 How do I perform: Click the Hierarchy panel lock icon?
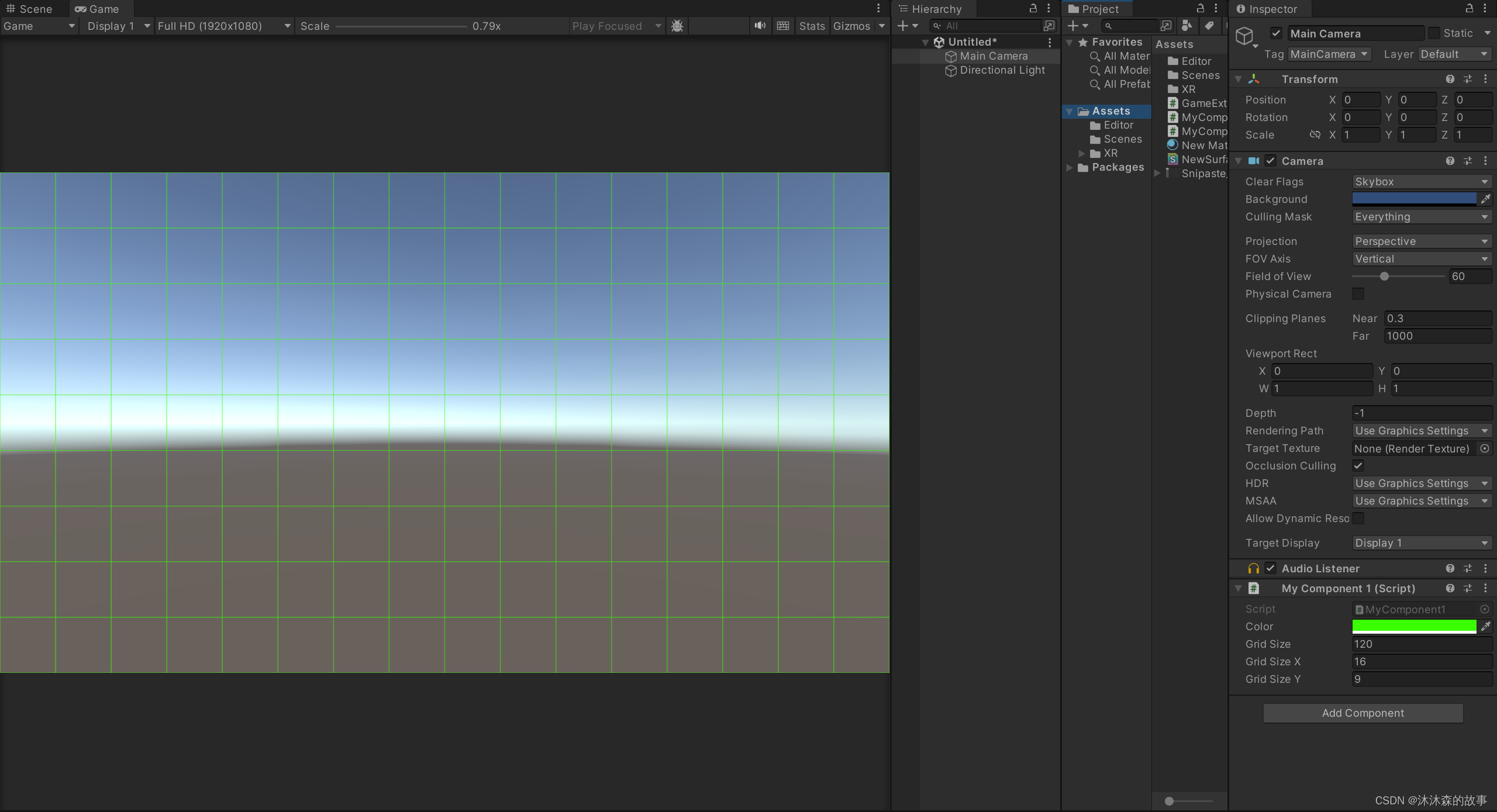[1033, 8]
